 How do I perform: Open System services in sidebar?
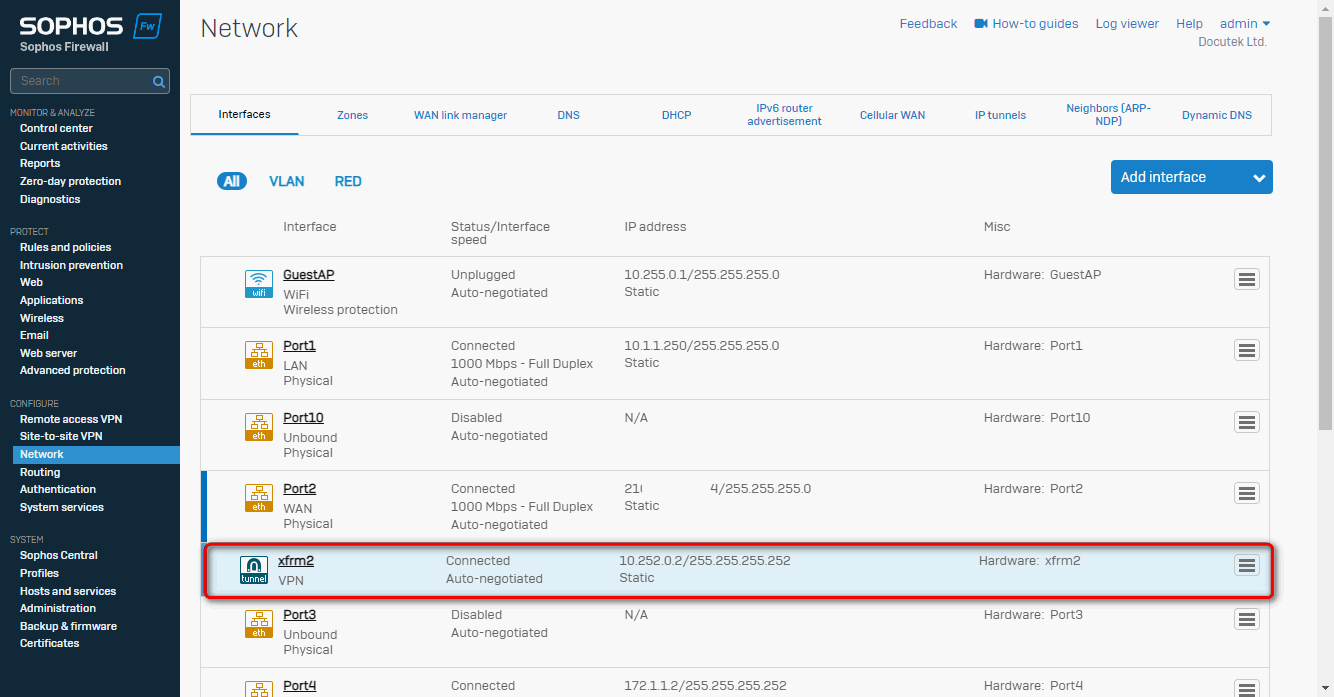pyautogui.click(x=62, y=507)
